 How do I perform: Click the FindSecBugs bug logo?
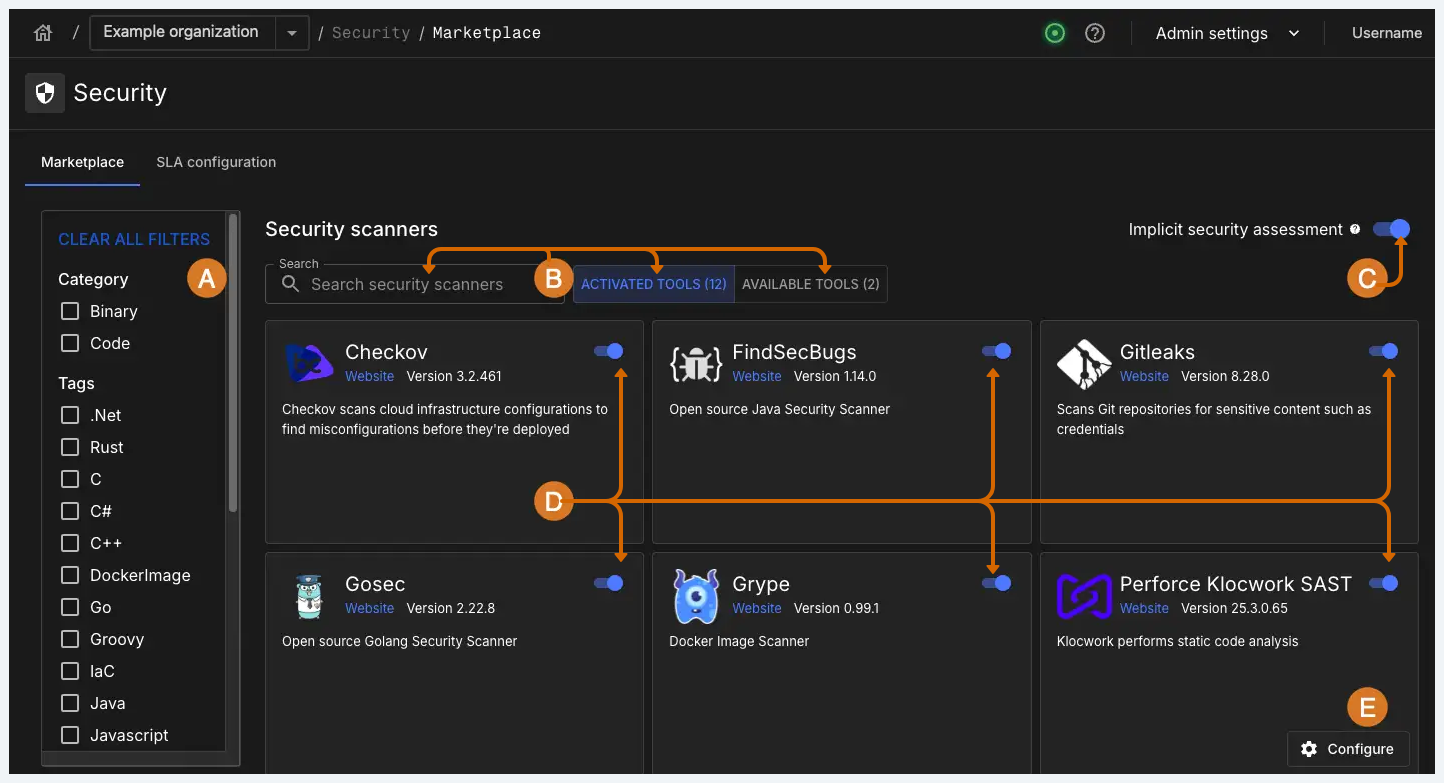pyautogui.click(x=695, y=364)
